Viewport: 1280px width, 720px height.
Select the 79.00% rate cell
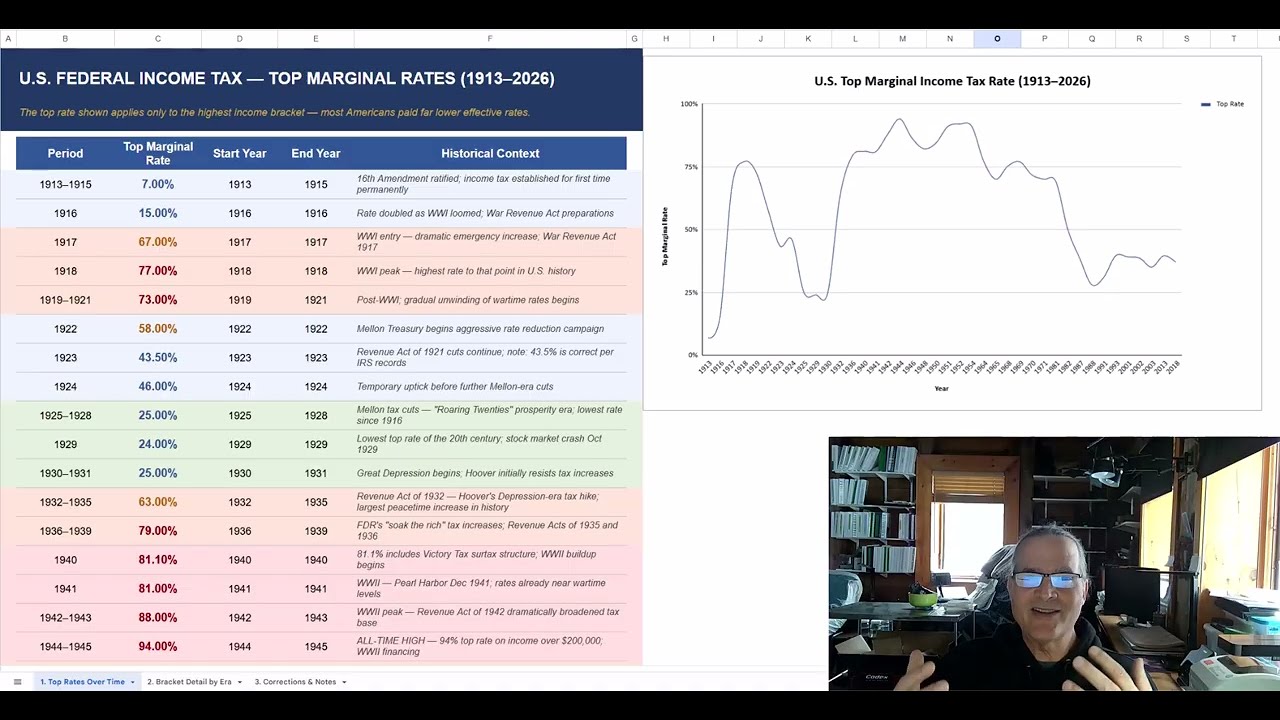pos(158,531)
